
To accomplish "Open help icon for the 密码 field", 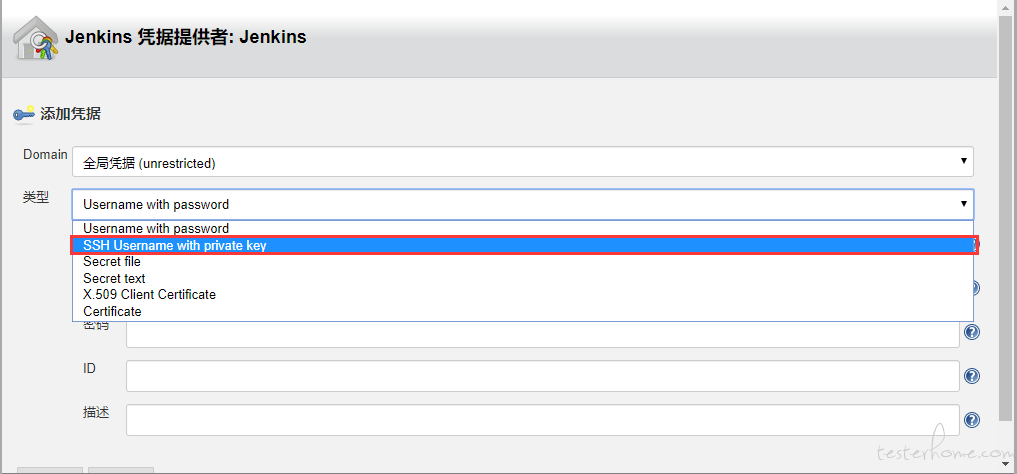I will [972, 332].
